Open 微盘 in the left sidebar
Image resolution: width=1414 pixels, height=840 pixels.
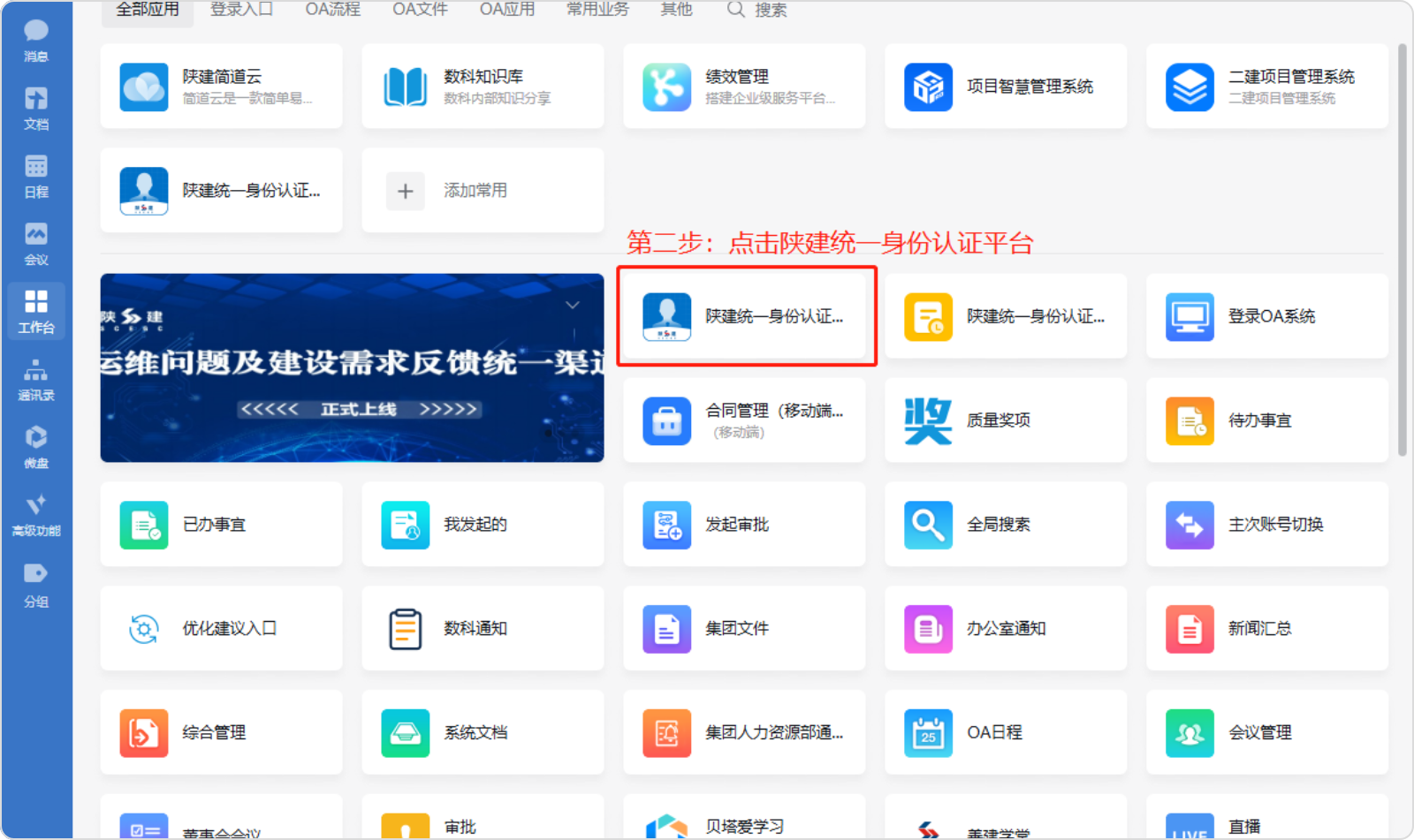(x=36, y=447)
